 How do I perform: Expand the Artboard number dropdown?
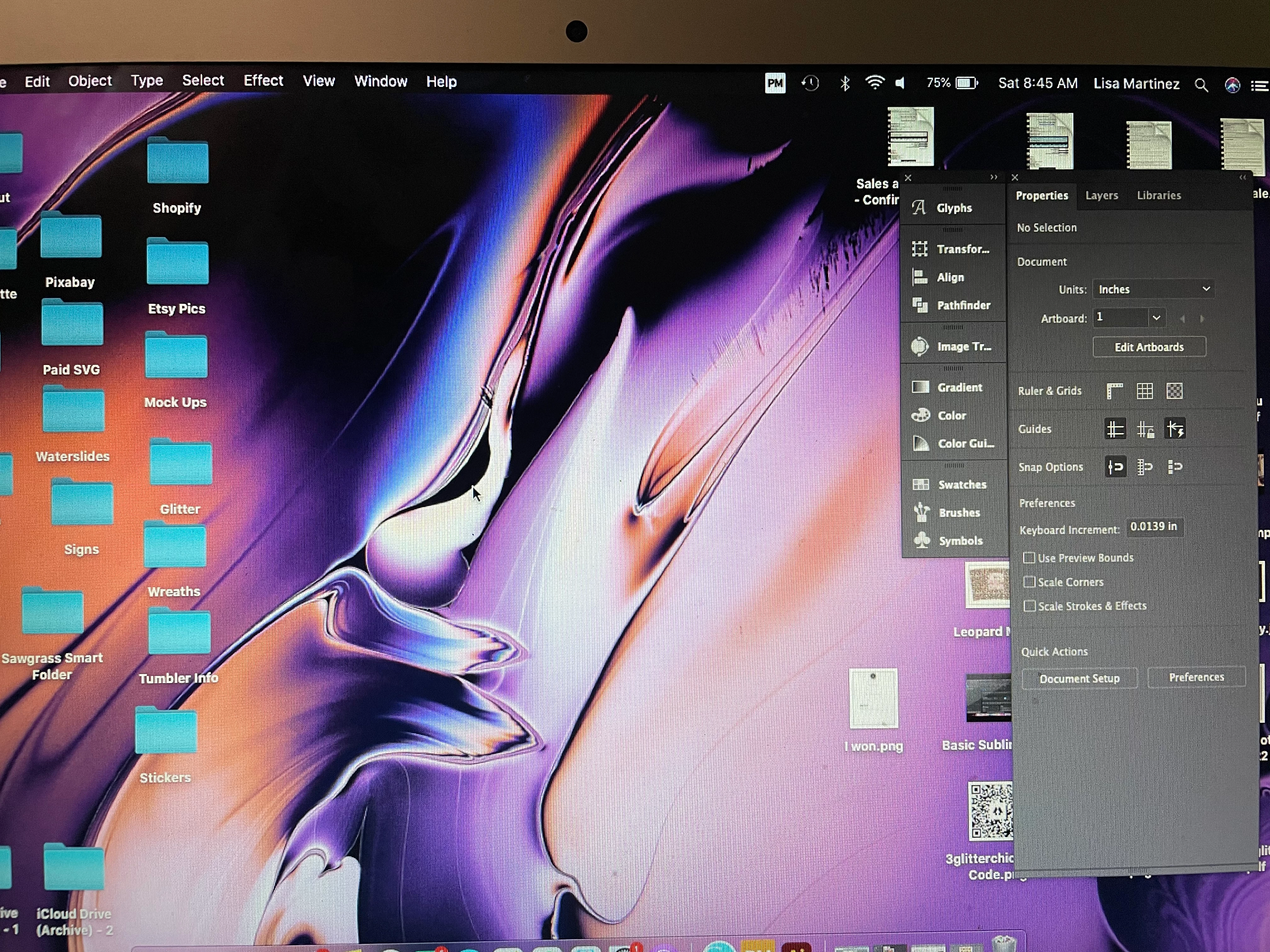pos(1156,318)
